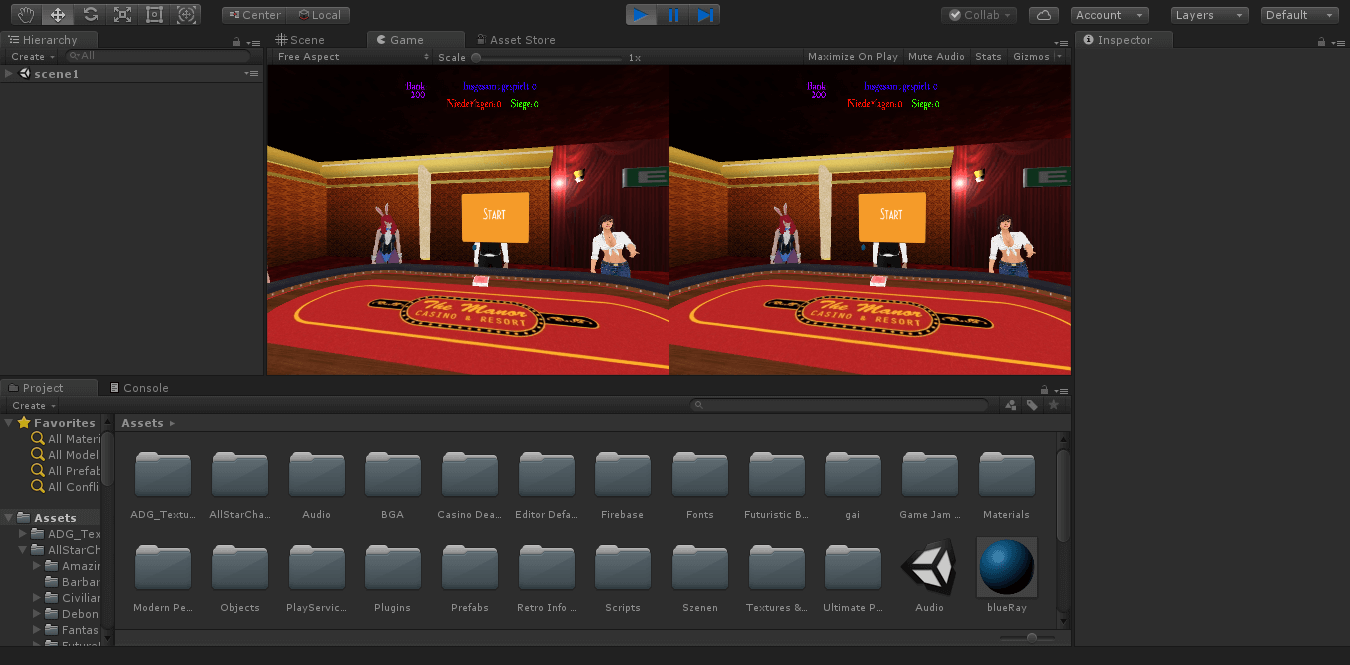The image size is (1350, 665).
Task: Open the Fonts folder
Action: click(x=700, y=486)
